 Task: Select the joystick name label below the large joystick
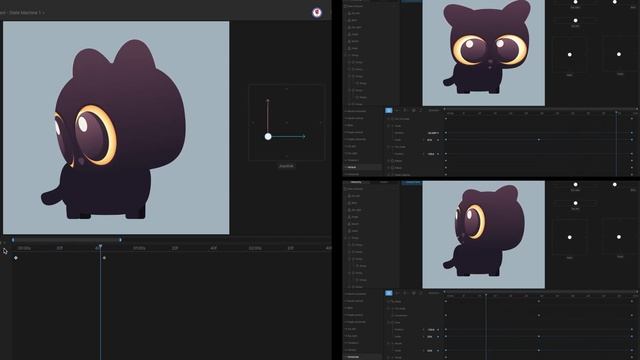[x=286, y=166]
